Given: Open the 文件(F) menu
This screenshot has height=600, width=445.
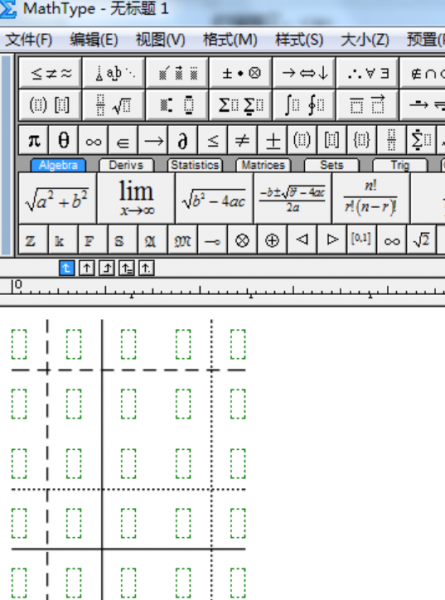Looking at the screenshot, I should pyautogui.click(x=29, y=39).
